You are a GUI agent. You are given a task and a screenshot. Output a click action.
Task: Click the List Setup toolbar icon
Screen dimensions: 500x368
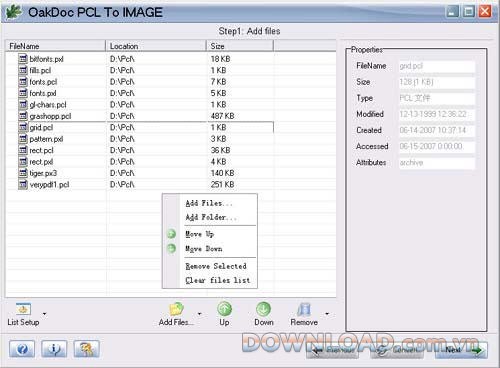pos(23,309)
